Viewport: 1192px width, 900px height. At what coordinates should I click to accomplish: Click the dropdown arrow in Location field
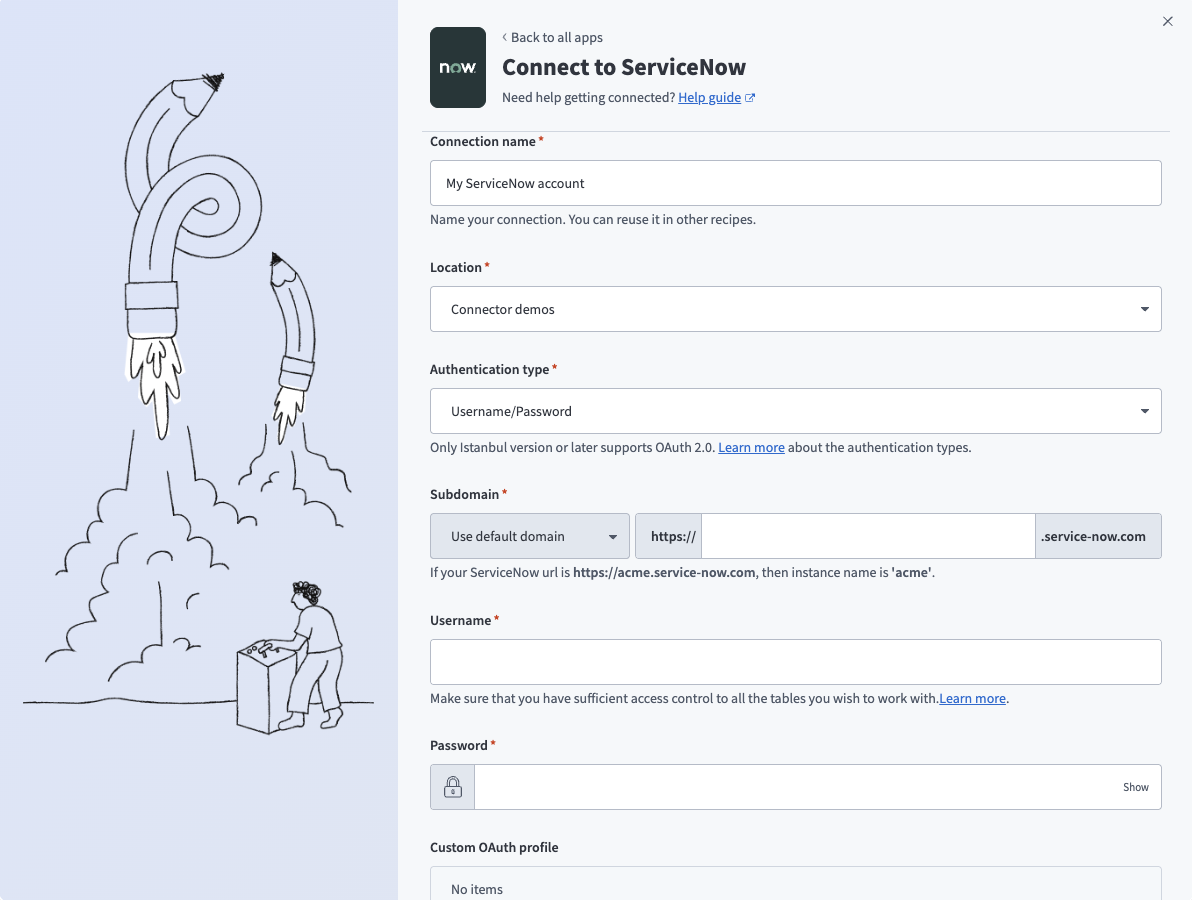(x=1144, y=309)
